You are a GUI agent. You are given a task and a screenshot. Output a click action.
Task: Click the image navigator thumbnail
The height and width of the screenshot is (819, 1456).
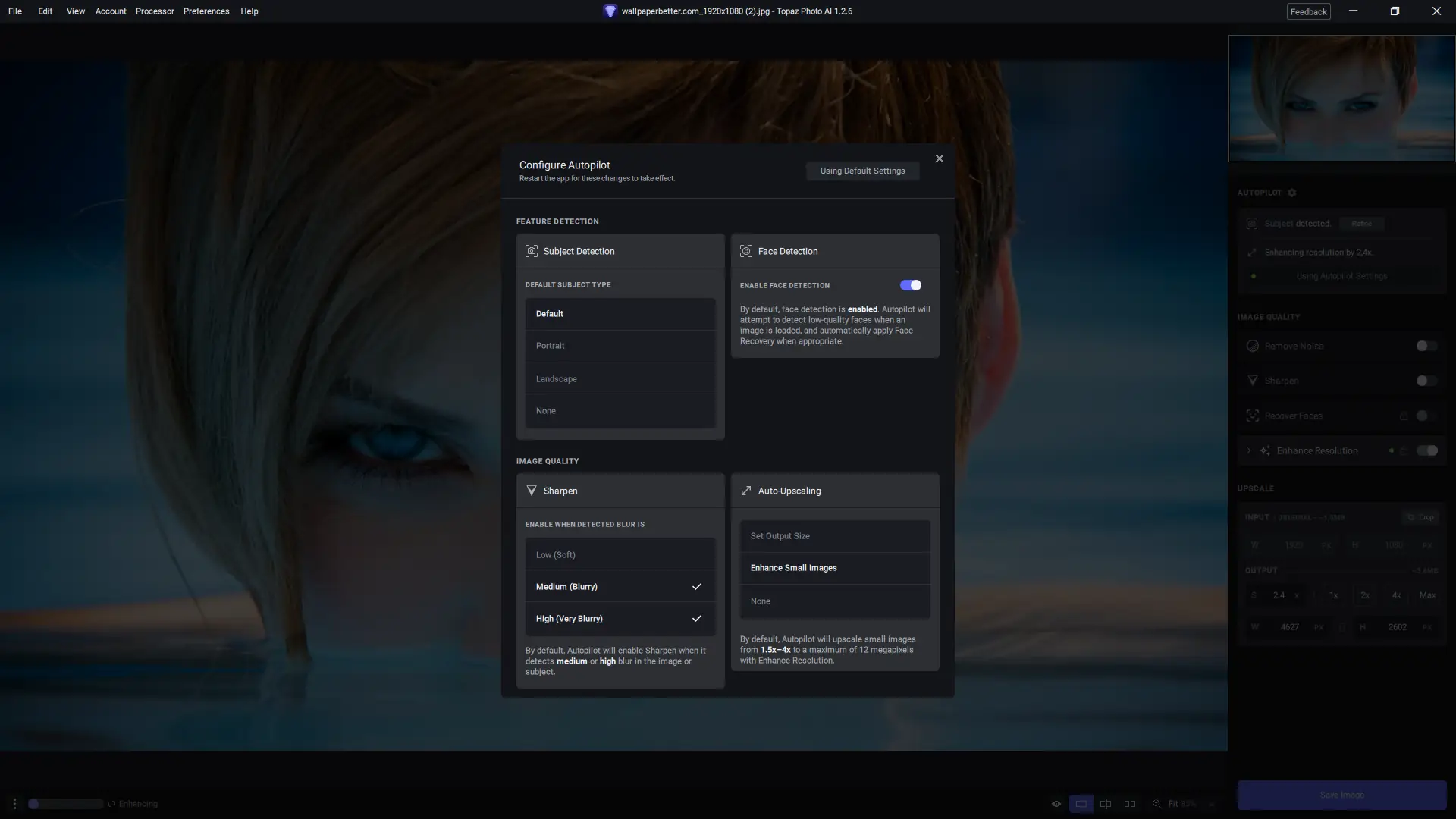pyautogui.click(x=1341, y=99)
